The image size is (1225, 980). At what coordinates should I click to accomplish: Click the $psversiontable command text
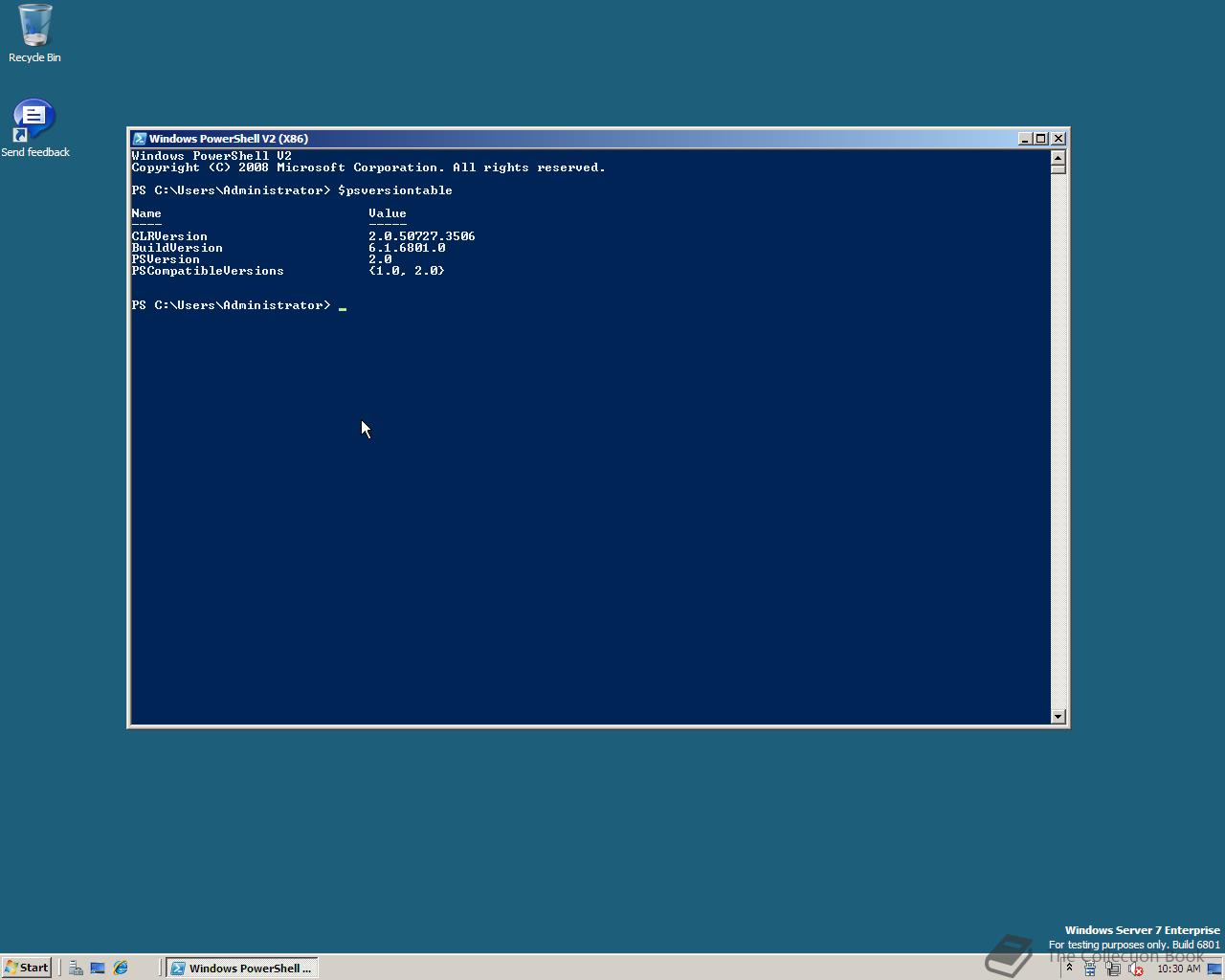pos(395,190)
